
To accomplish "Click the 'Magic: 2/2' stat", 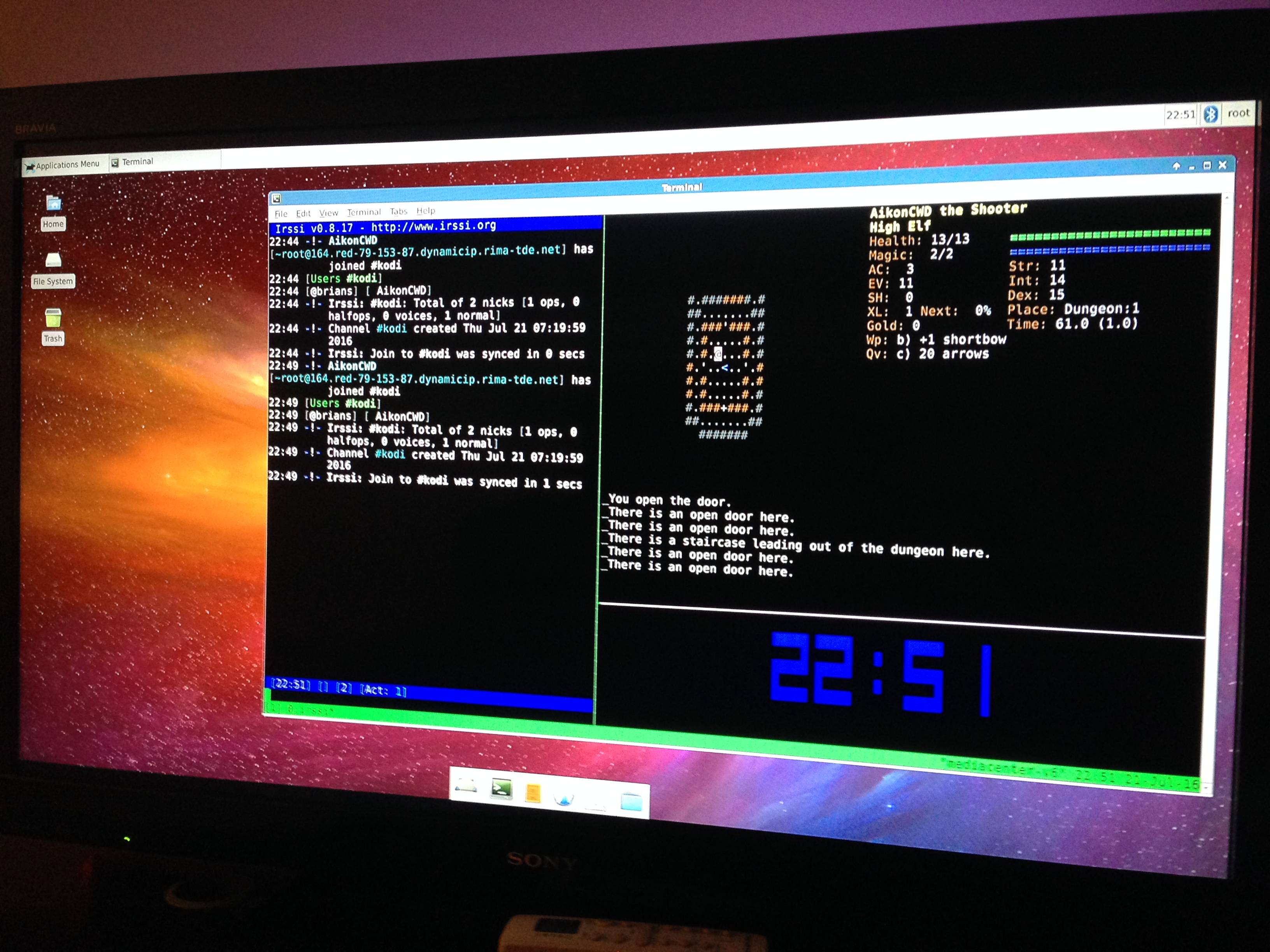I will [910, 255].
